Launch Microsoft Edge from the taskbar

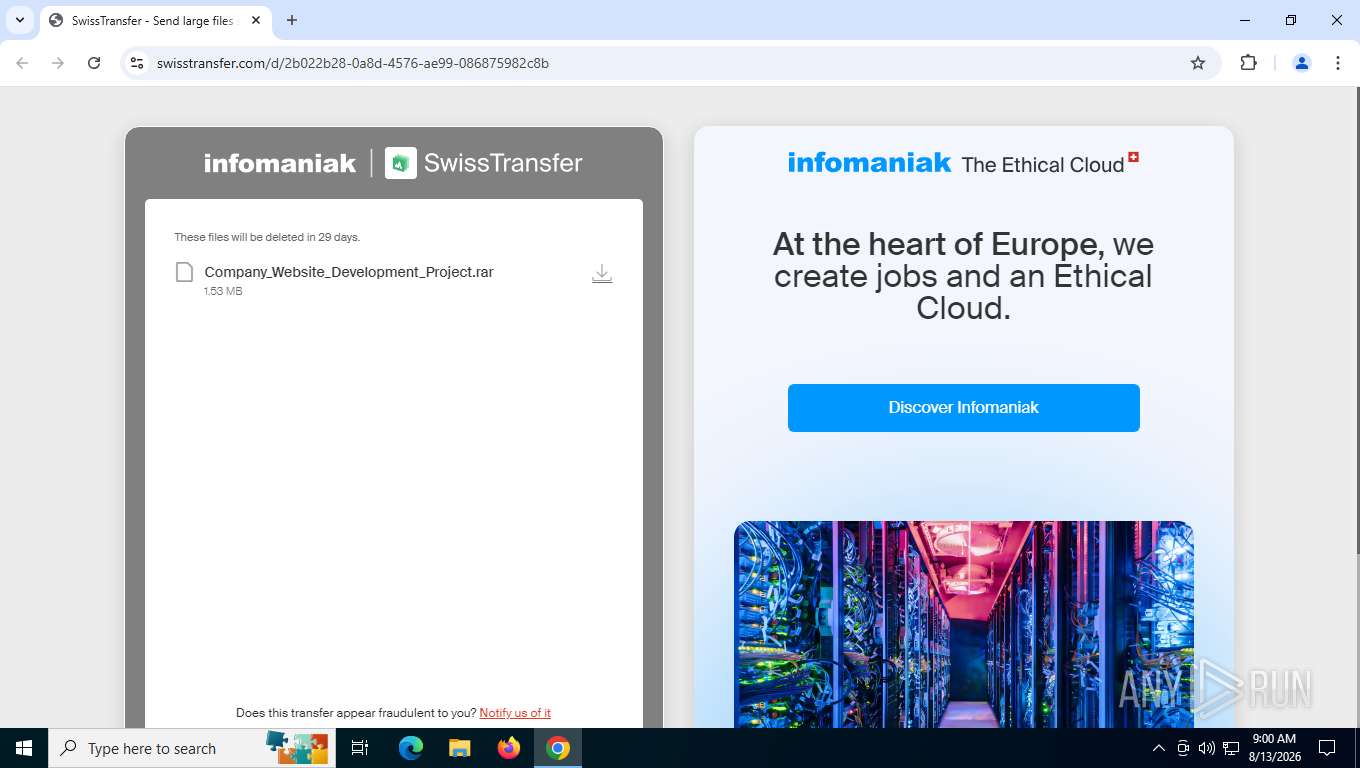tap(410, 748)
